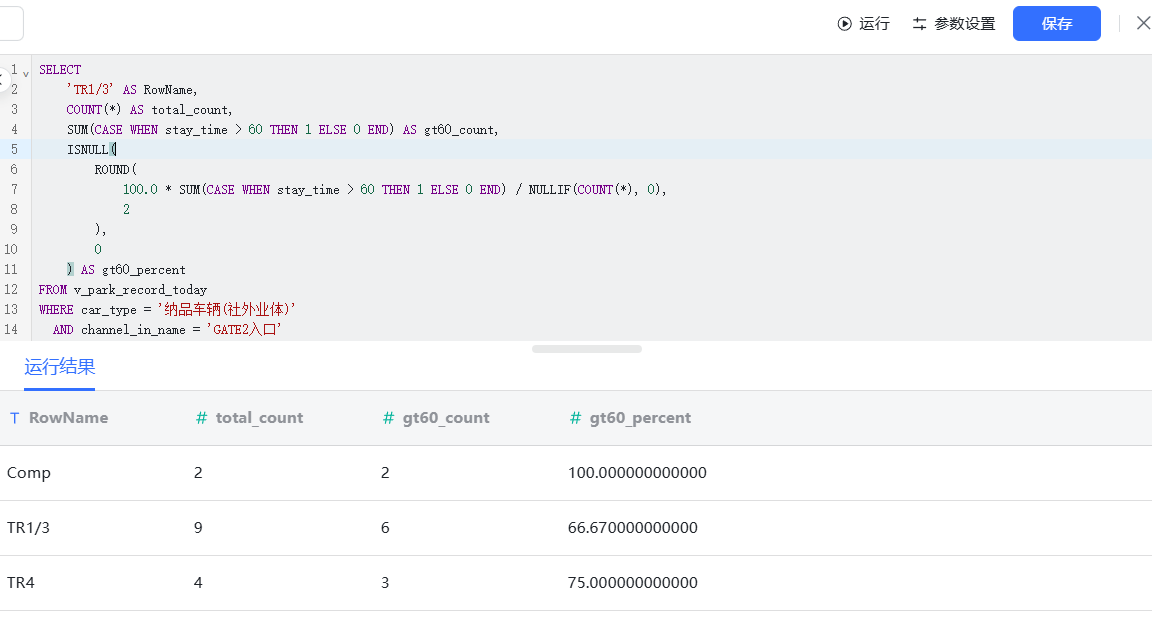Save the query with 保存 button

[x=1056, y=24]
